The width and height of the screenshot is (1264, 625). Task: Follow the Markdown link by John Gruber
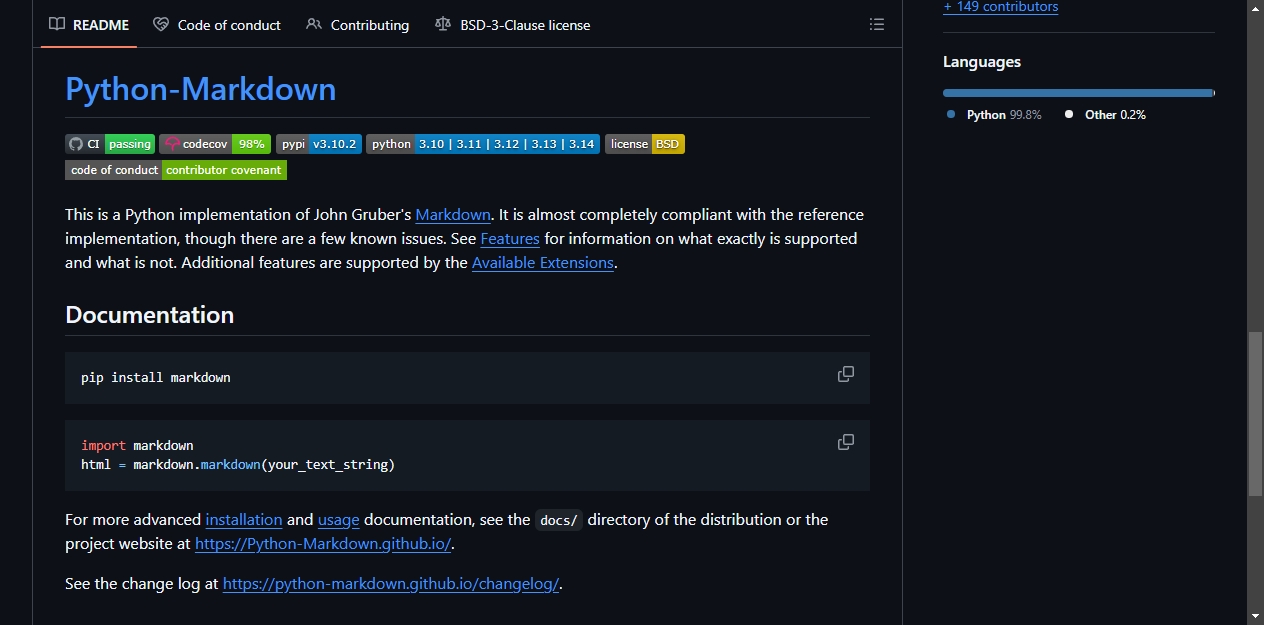tap(453, 214)
